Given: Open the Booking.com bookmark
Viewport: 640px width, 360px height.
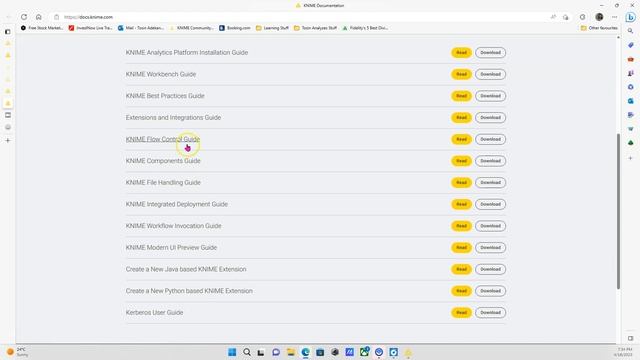Looking at the screenshot, I should coord(235,28).
